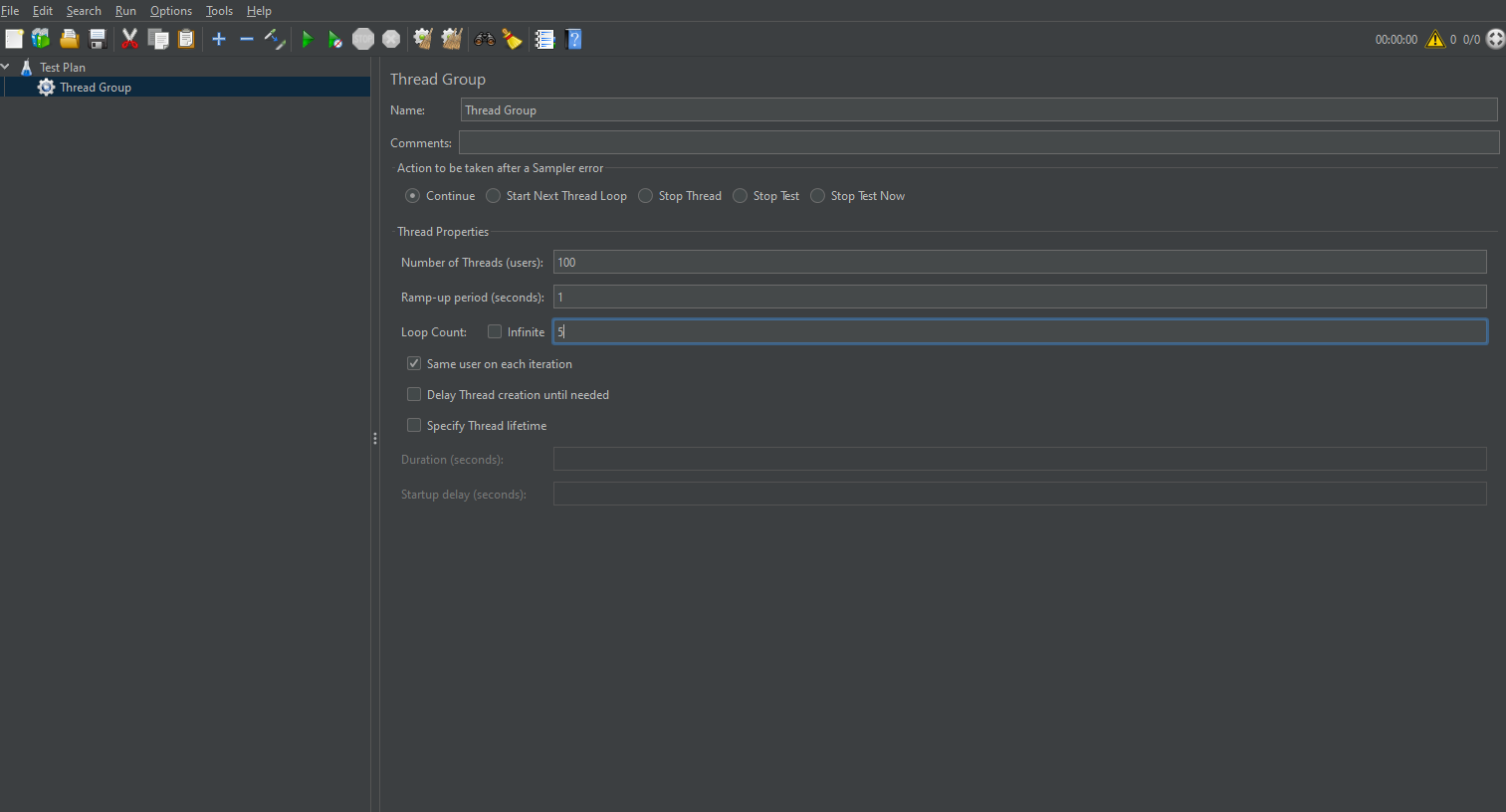The height and width of the screenshot is (812, 1506).
Task: Enable Delay Thread creation until needed
Action: tap(414, 394)
